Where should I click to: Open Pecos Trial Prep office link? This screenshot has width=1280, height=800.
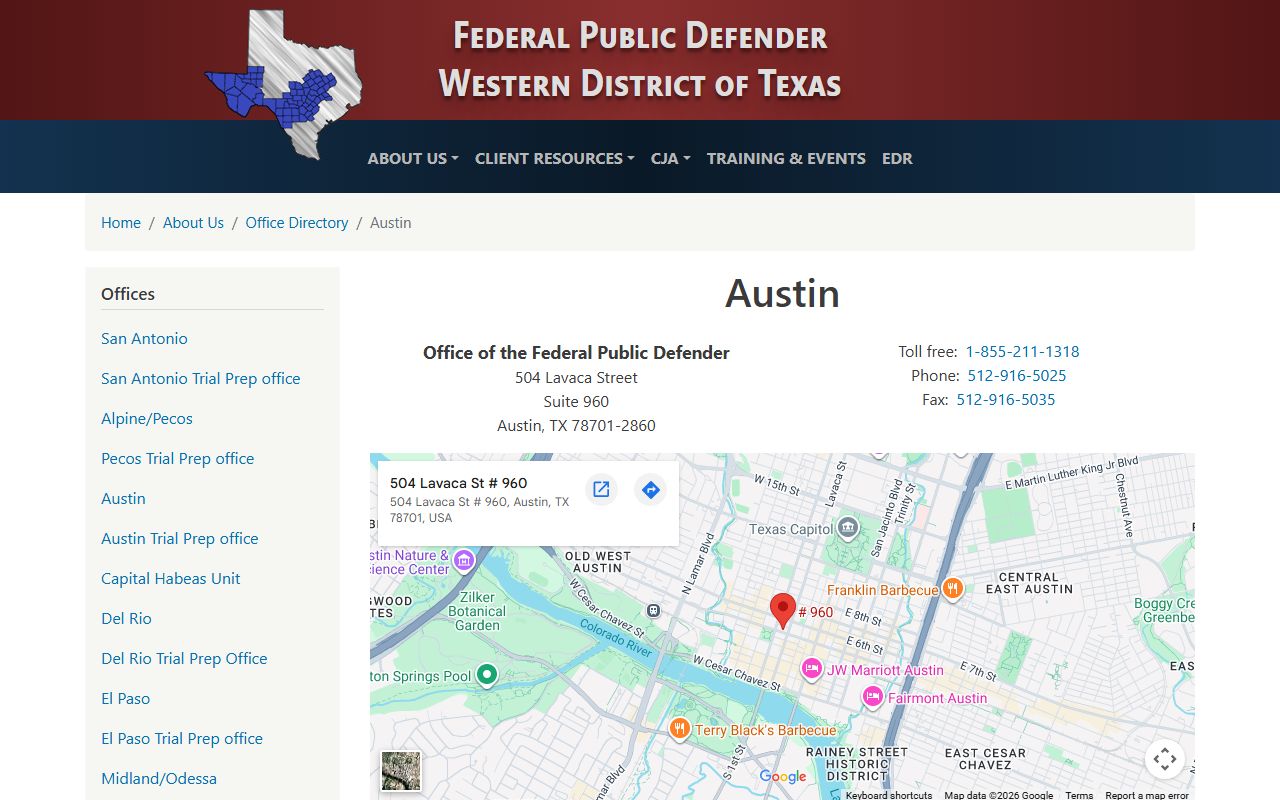[178, 458]
